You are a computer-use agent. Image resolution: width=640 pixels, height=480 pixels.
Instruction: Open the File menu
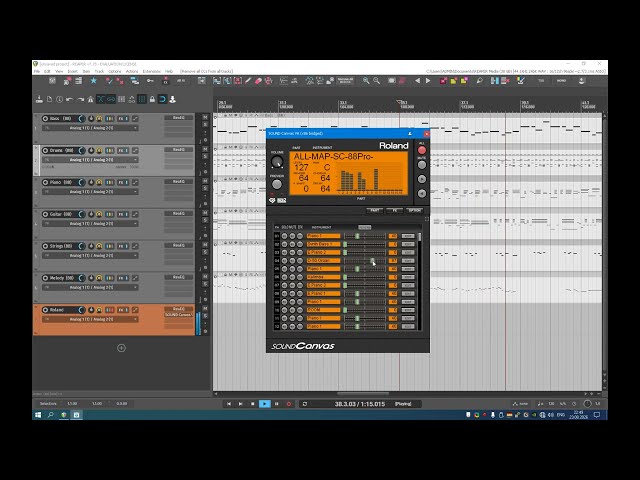pyautogui.click(x=37, y=71)
